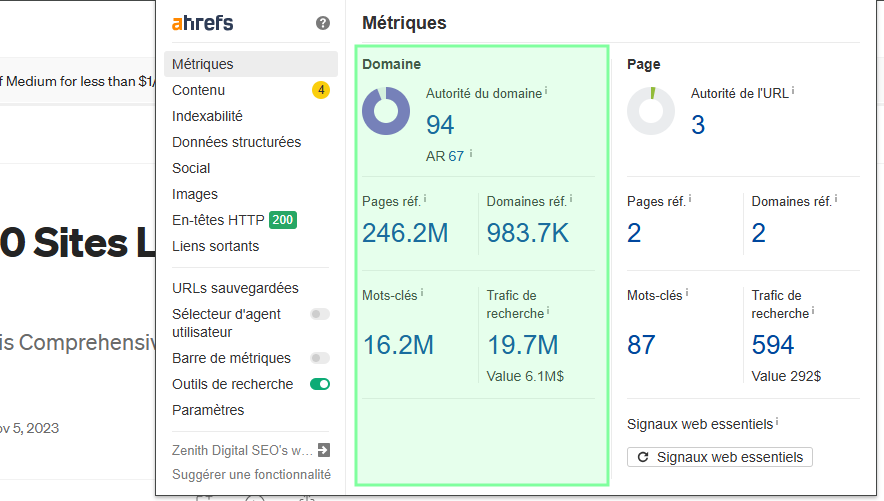Image resolution: width=884 pixels, height=501 pixels.
Task: Click domain Domaines réf. value 983.7K
Action: pos(528,233)
